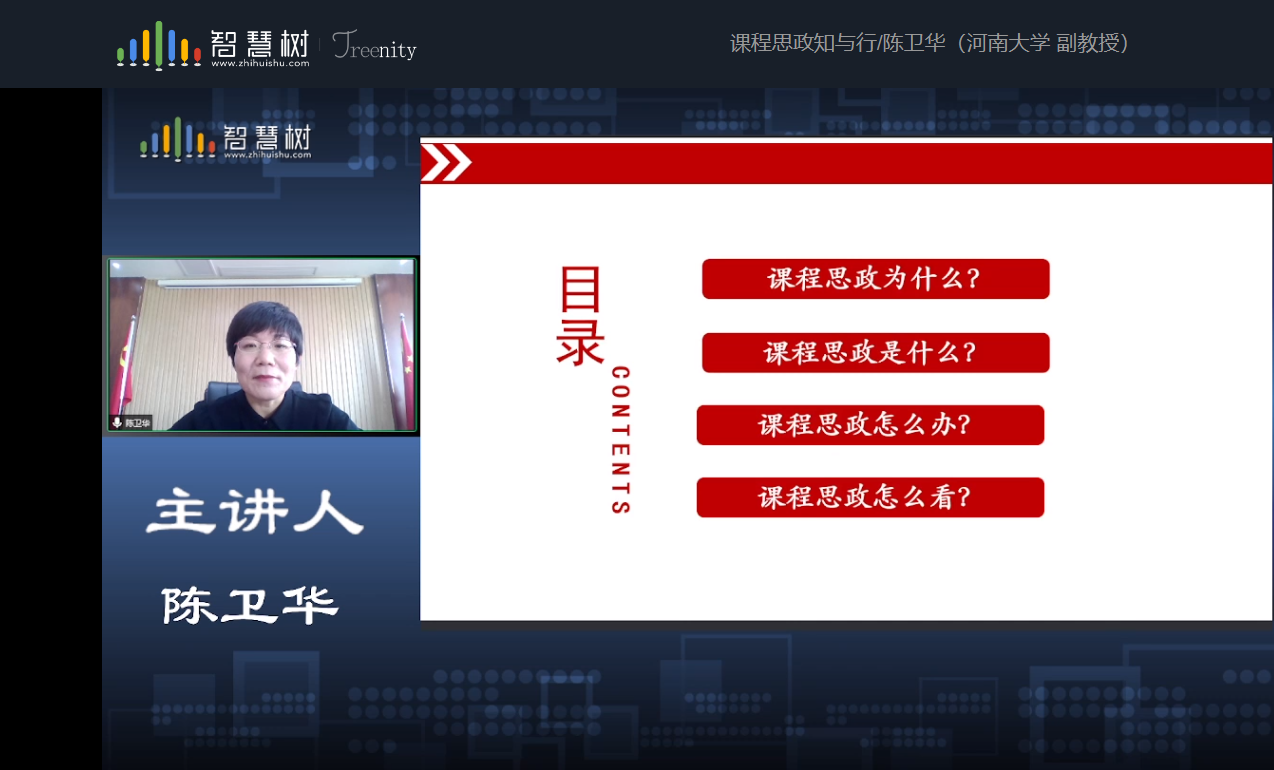This screenshot has height=770, width=1274.
Task: Select the 课程思政是什么? contents item
Action: tap(875, 353)
